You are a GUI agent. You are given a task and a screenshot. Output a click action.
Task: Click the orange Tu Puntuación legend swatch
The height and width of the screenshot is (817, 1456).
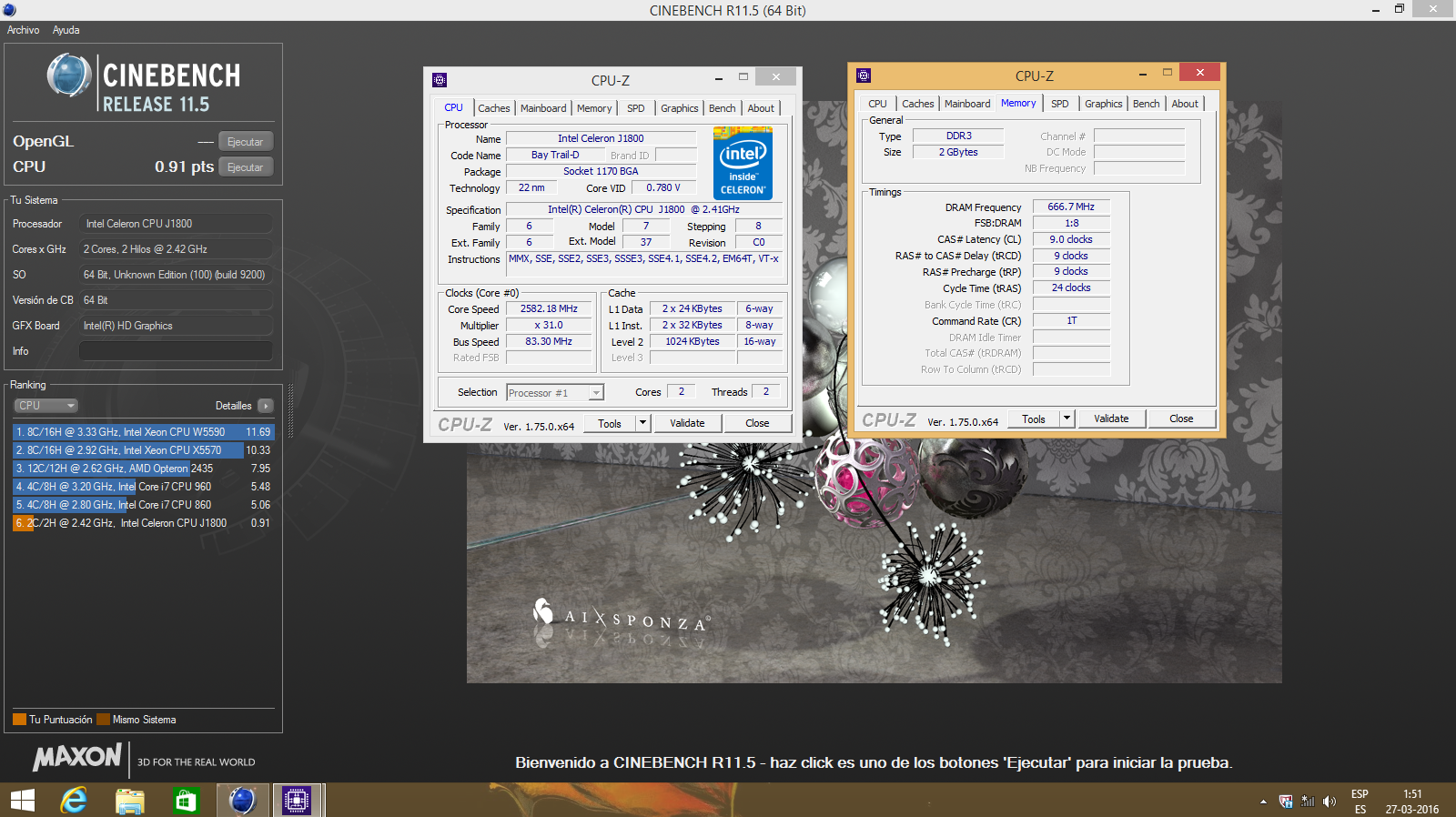(19, 720)
